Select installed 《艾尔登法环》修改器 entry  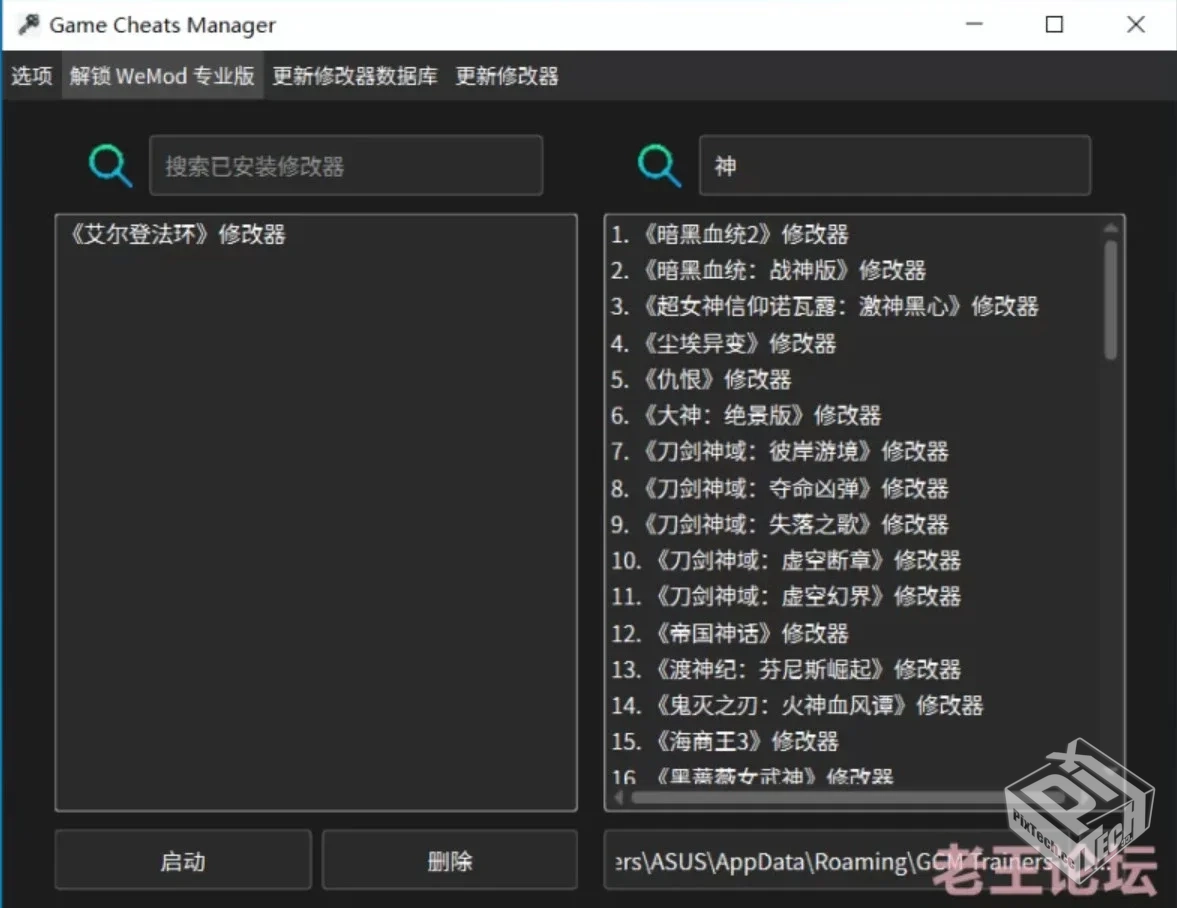click(x=178, y=235)
